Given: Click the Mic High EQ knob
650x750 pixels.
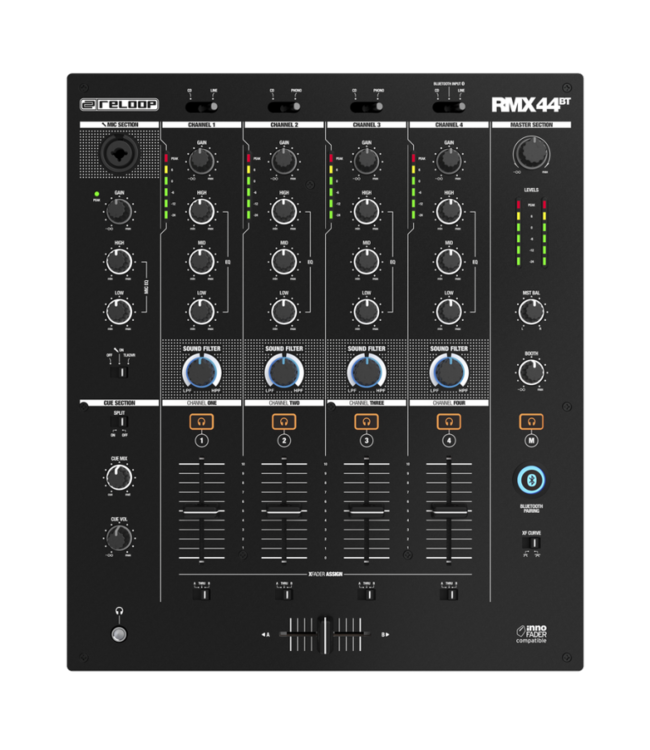Looking at the screenshot, I should click(119, 262).
